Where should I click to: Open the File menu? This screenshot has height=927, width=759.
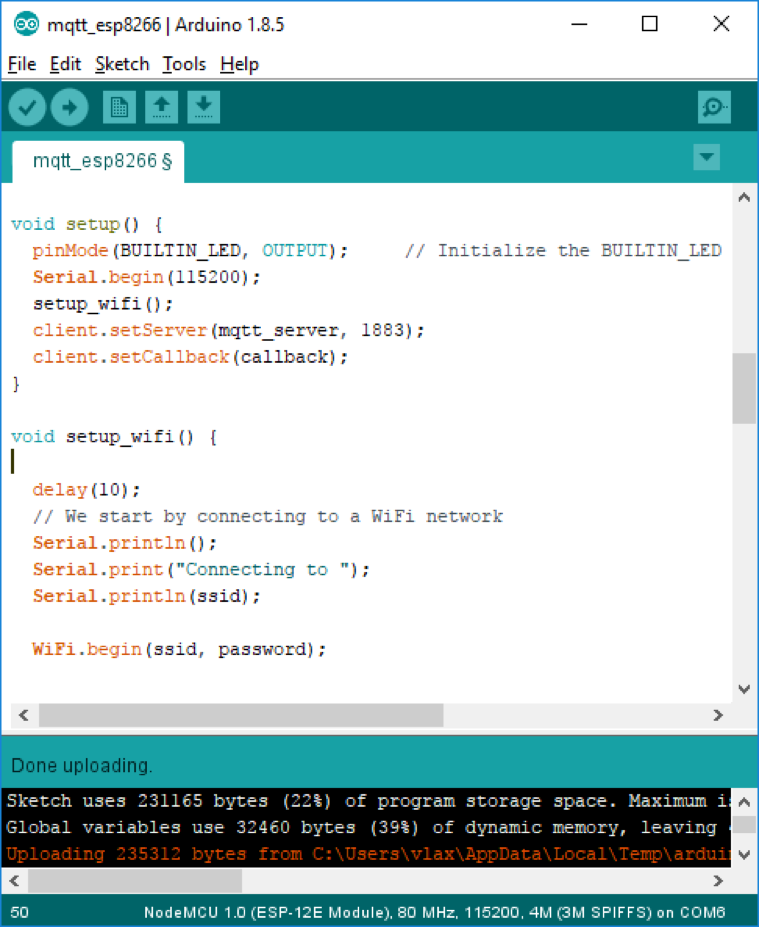(22, 64)
